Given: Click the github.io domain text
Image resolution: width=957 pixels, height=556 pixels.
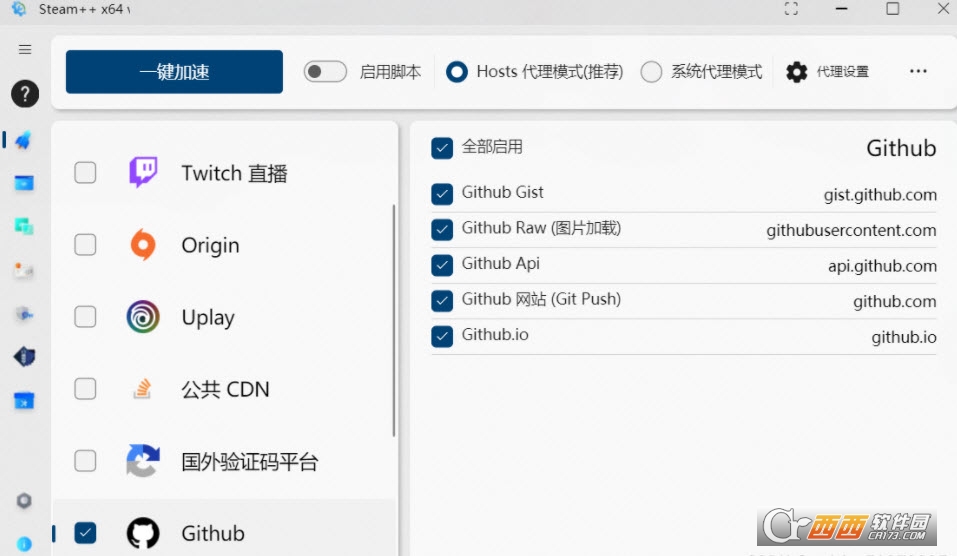Looking at the screenshot, I should pyautogui.click(x=904, y=337).
